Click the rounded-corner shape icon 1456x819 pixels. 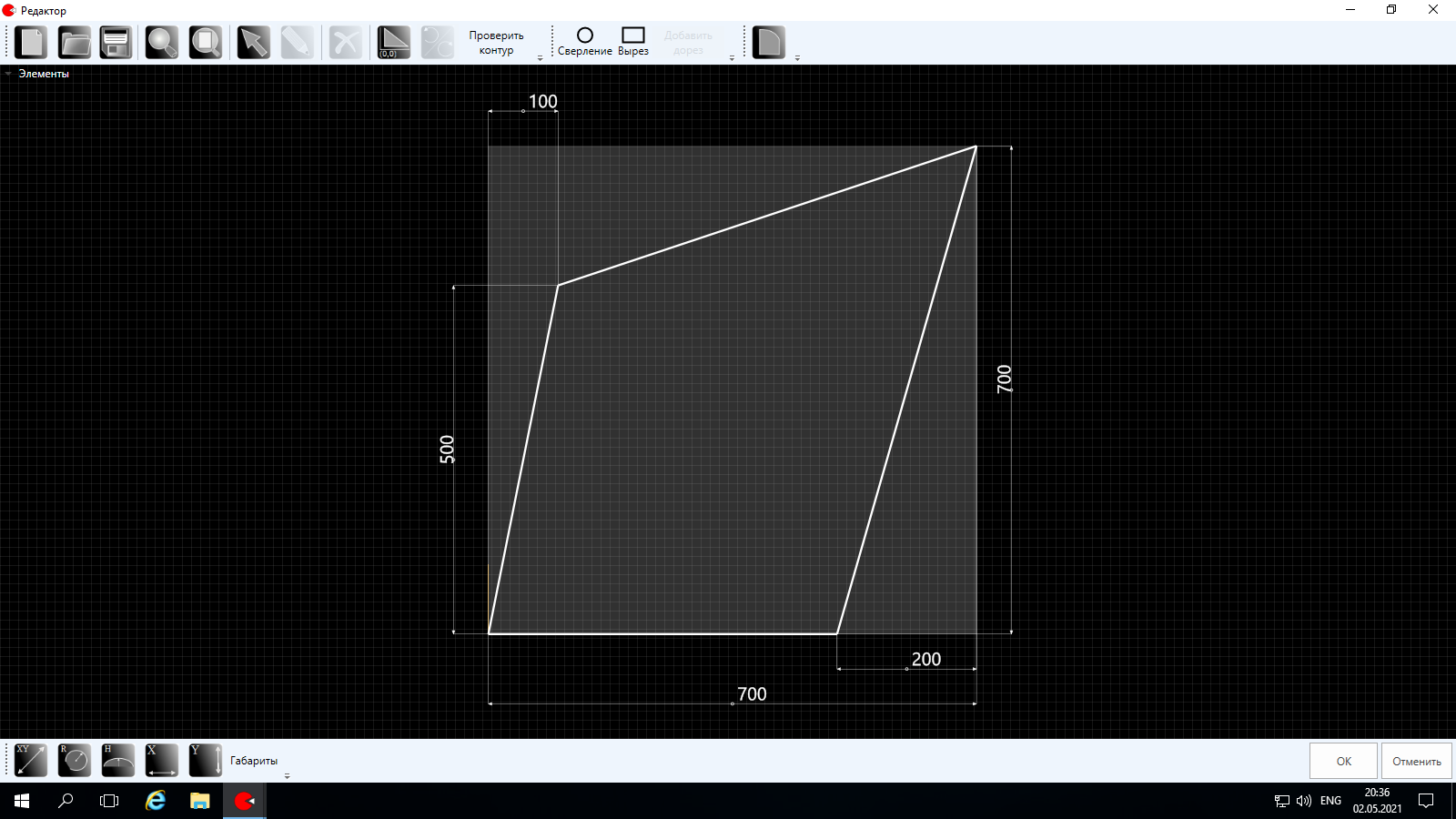768,43
